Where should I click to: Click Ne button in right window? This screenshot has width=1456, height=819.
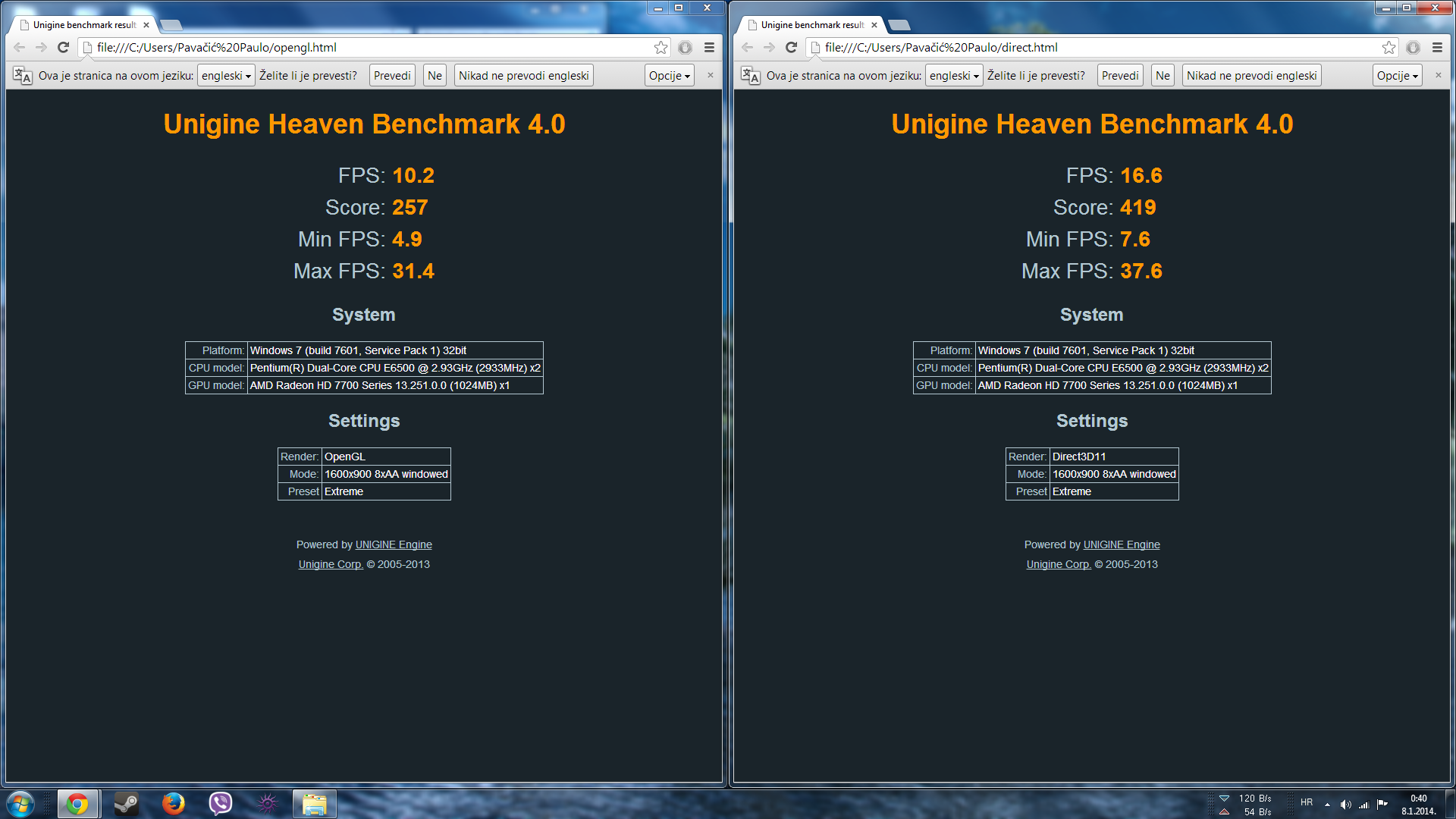[x=1163, y=76]
